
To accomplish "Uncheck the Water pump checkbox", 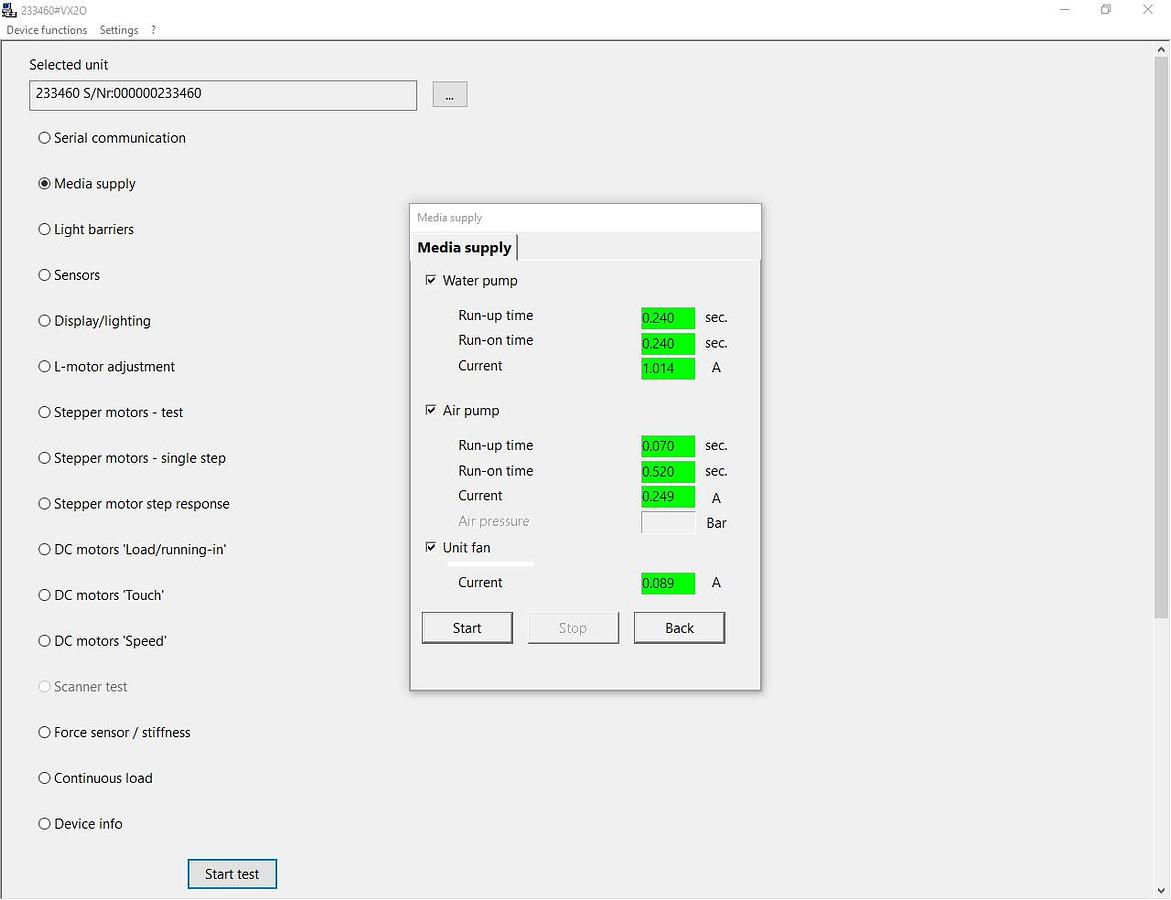I will (431, 281).
